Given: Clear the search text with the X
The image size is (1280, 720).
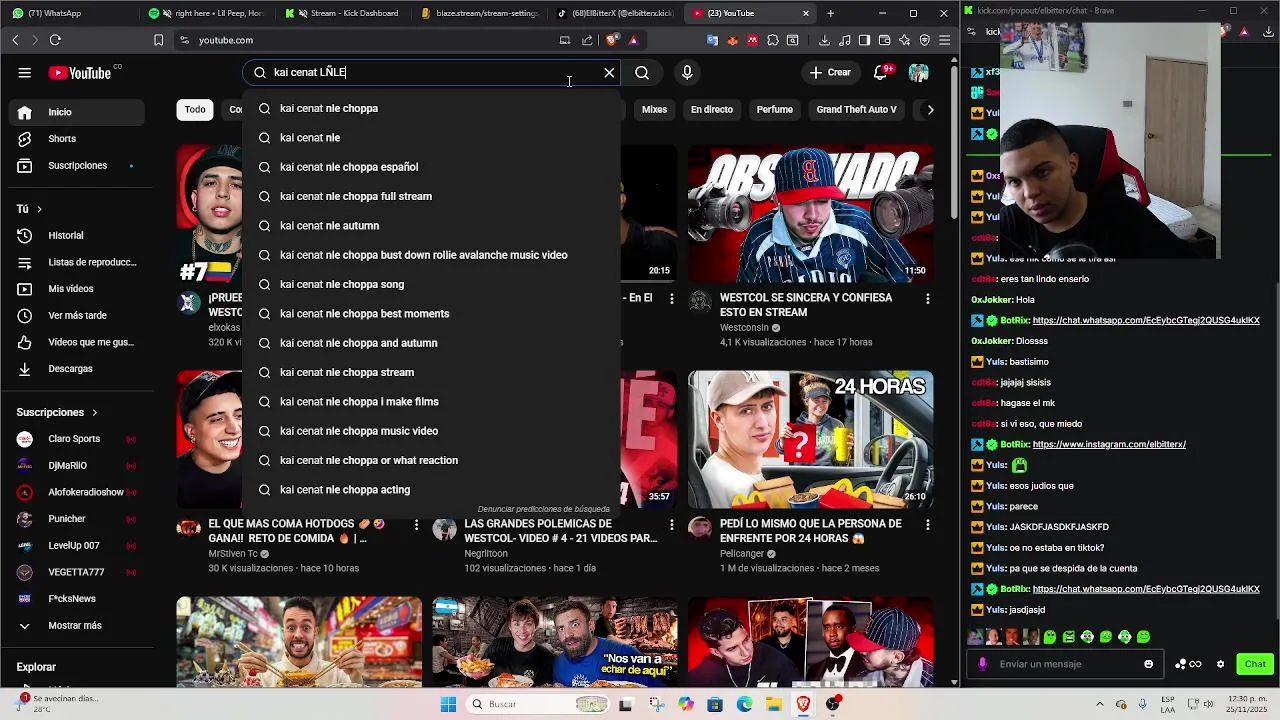Looking at the screenshot, I should 609,72.
